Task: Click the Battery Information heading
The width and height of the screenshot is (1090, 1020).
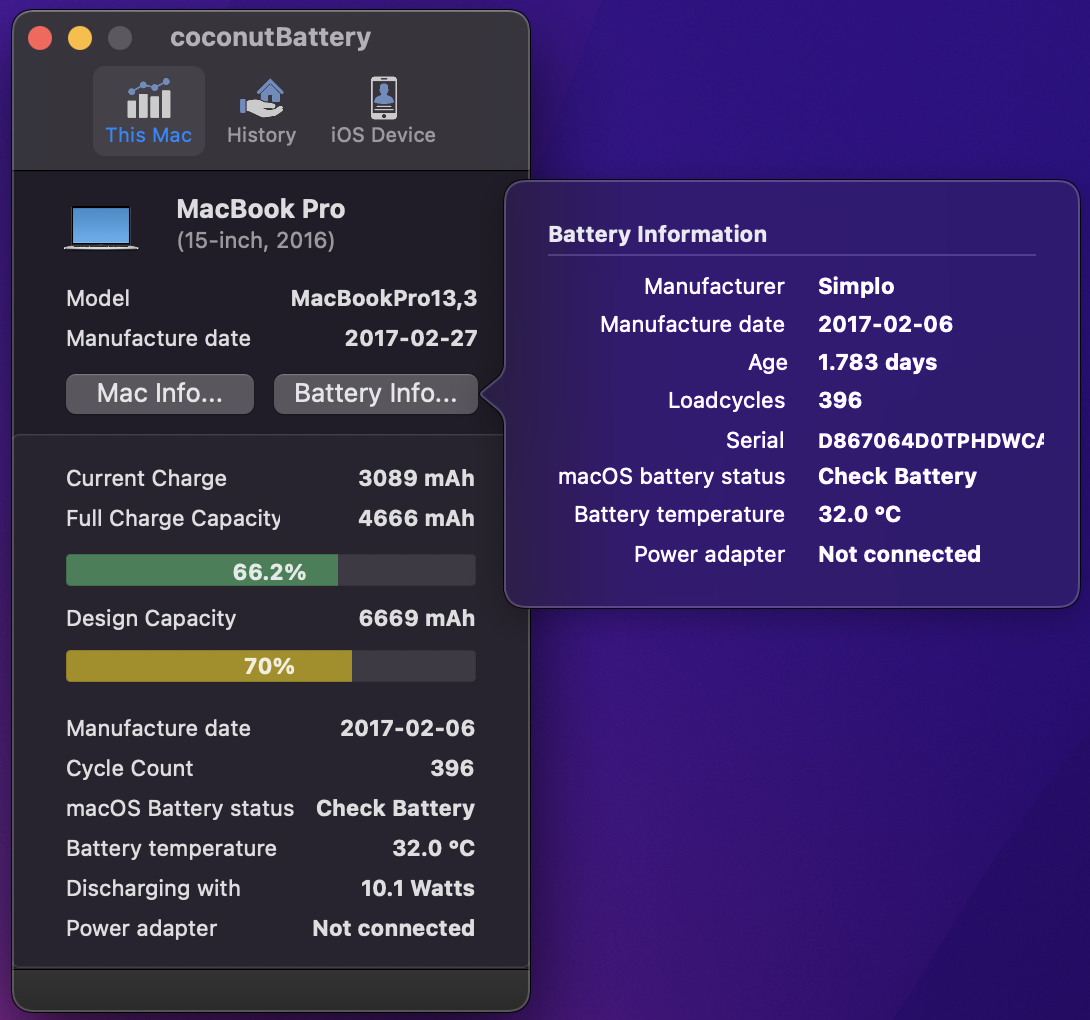Action: click(656, 234)
